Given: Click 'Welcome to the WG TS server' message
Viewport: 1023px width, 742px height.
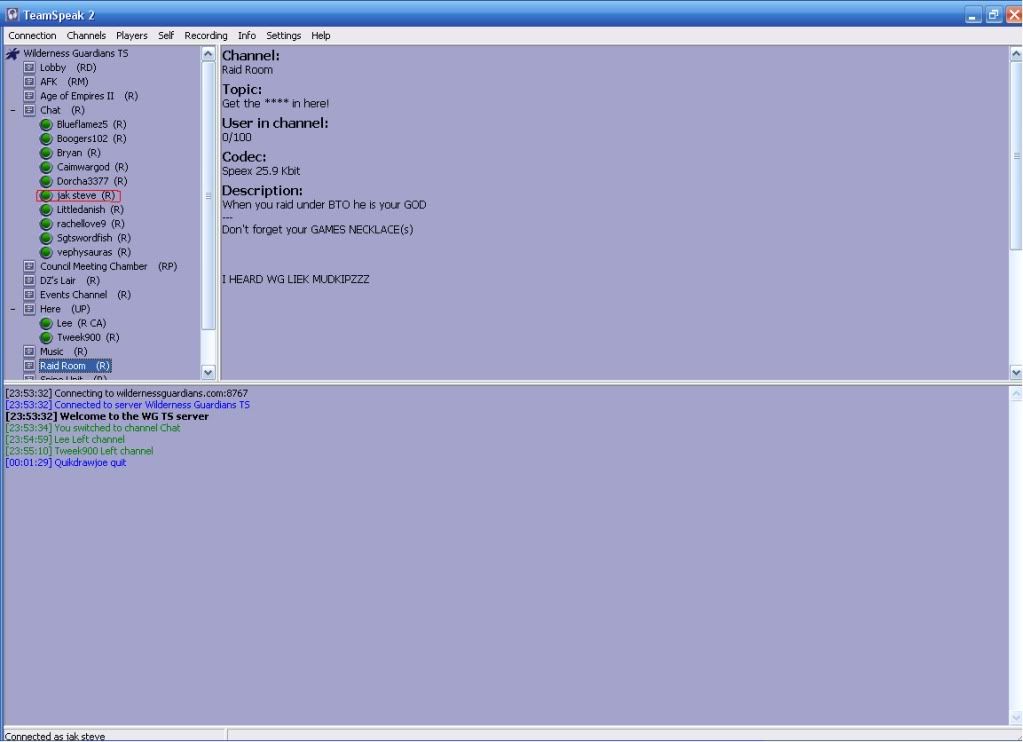Looking at the screenshot, I should point(107,416).
